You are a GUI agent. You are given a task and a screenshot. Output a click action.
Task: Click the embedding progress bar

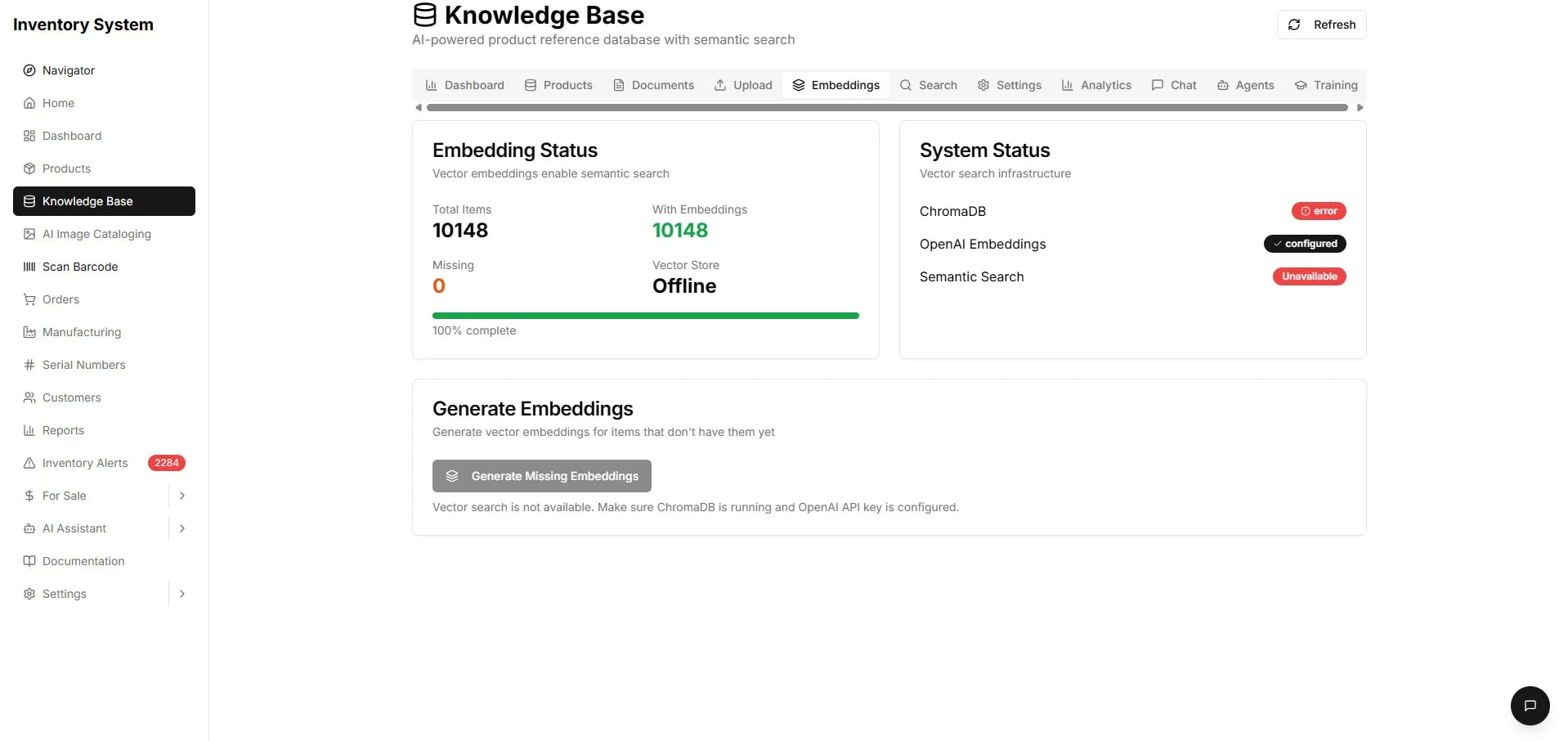[646, 316]
